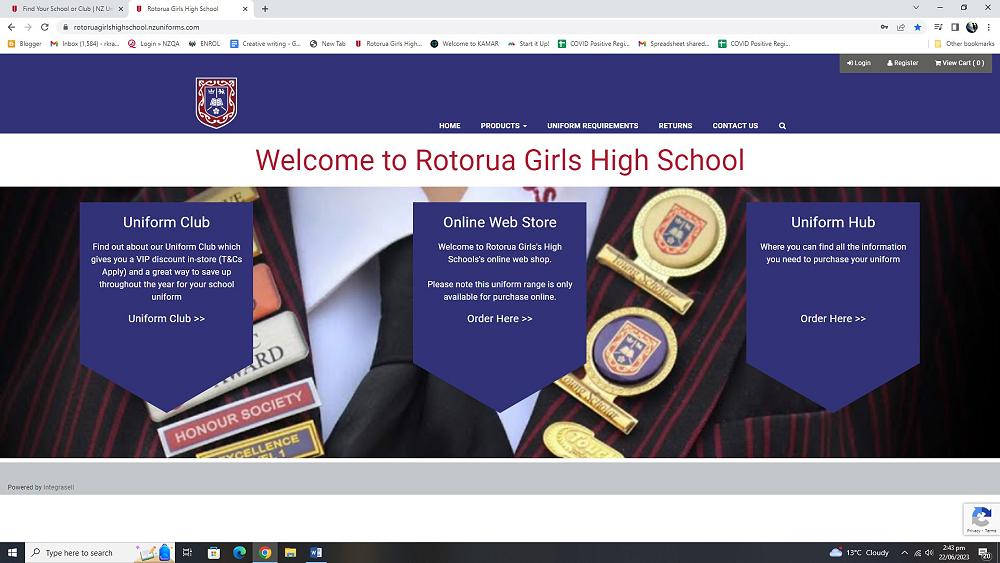Click the reCAPTCHA badge
The width and height of the screenshot is (1000, 563).
[980, 519]
